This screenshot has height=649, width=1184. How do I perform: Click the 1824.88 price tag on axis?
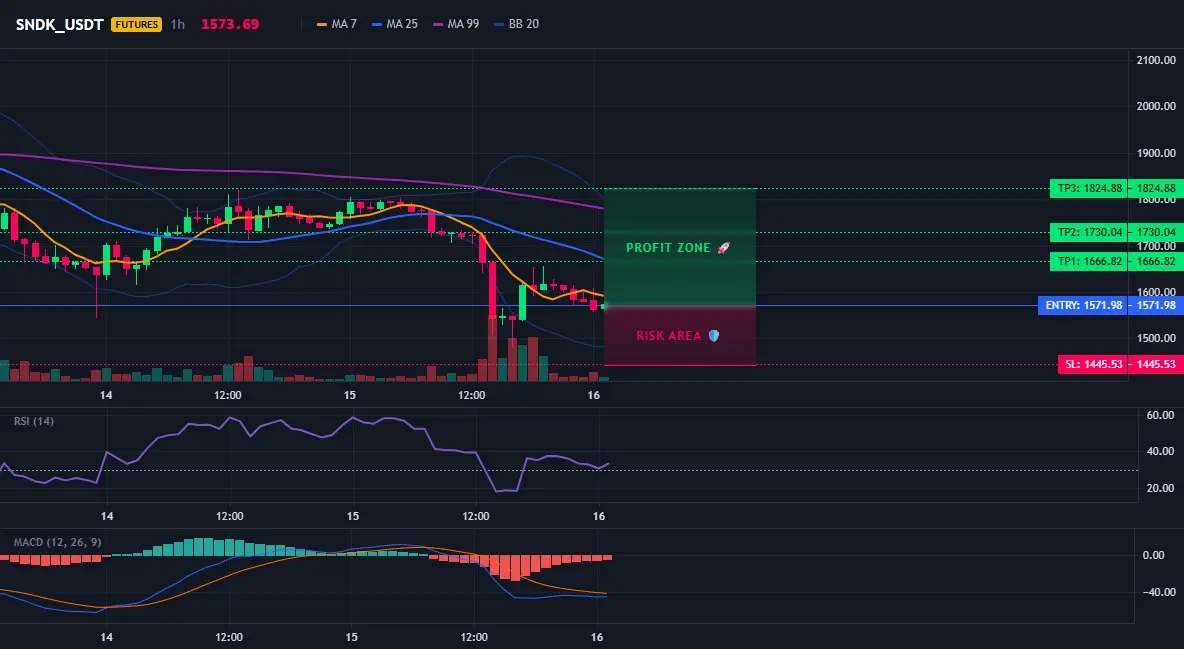pos(1156,188)
